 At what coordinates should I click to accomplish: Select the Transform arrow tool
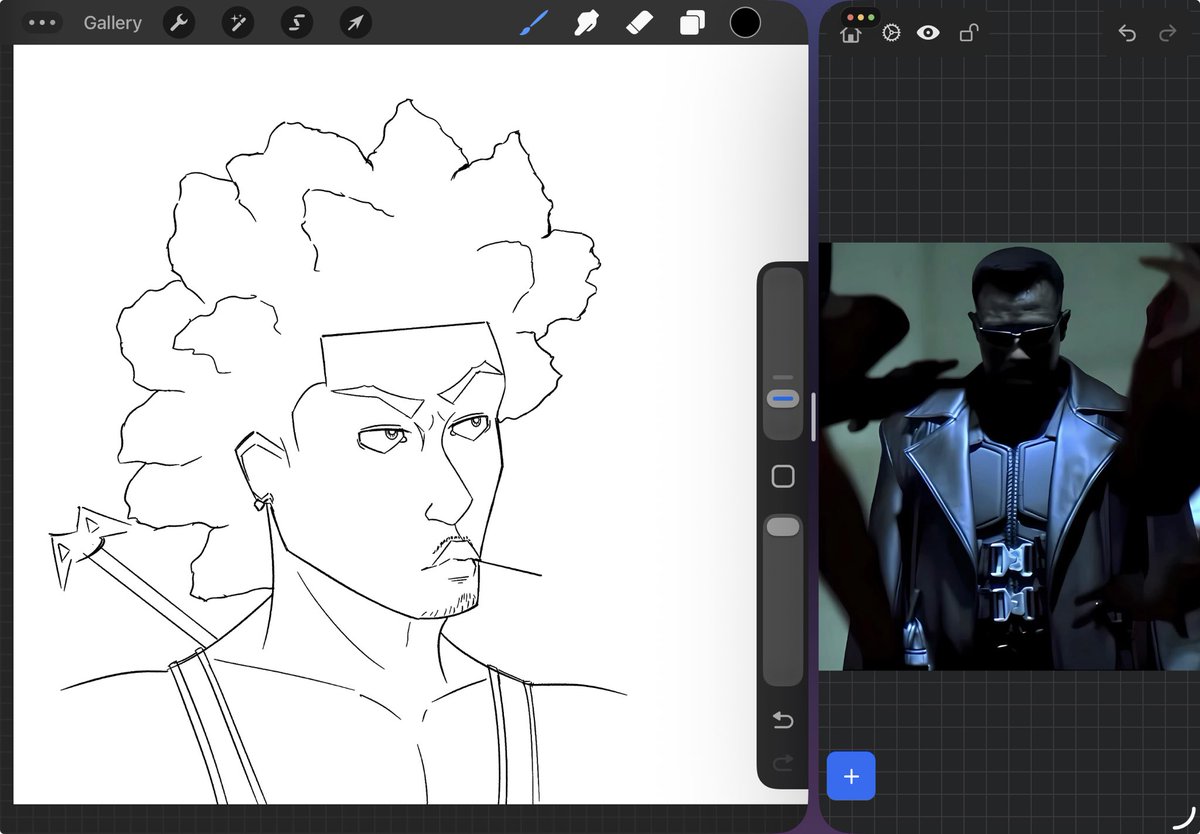355,23
